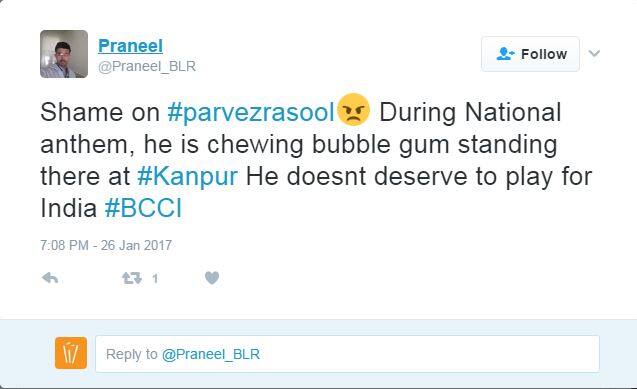Click the orange cricket stumps avatar icon
Viewport: 637px width, 389px height.
71,353
